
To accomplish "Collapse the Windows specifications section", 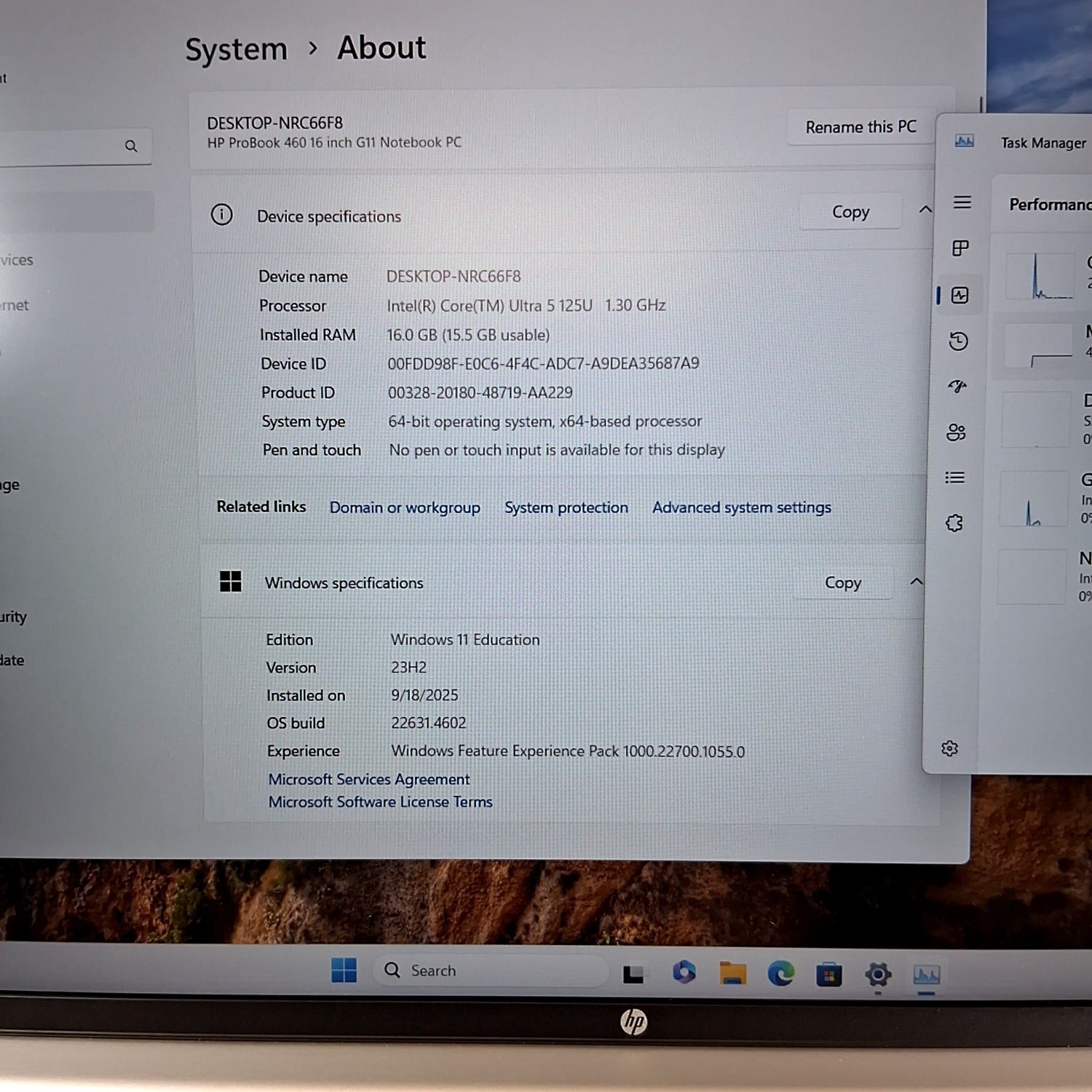I will [917, 582].
